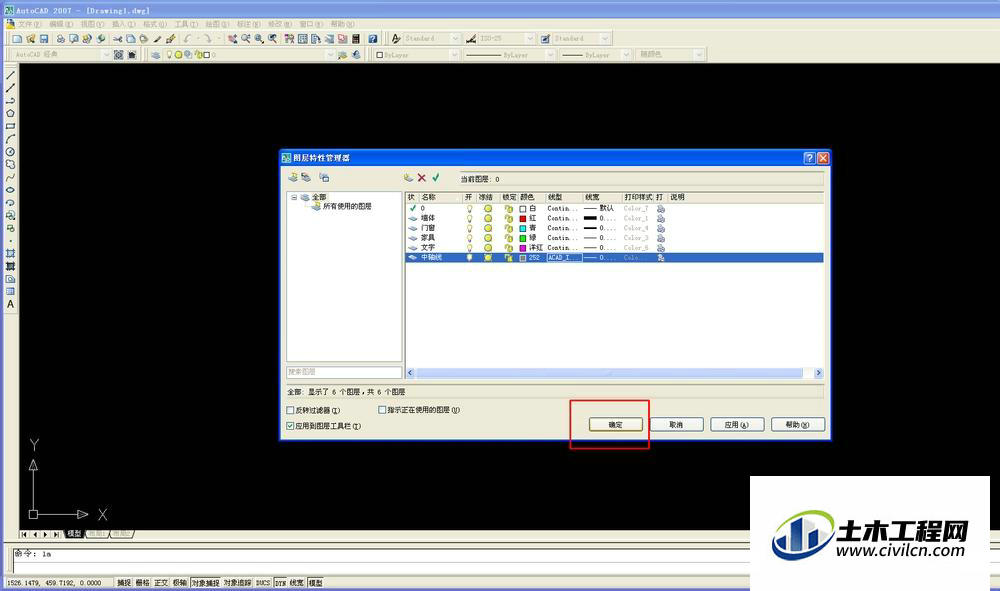Click the 捕捉 (snap) status bar button
The height and width of the screenshot is (591, 1000).
point(124,583)
